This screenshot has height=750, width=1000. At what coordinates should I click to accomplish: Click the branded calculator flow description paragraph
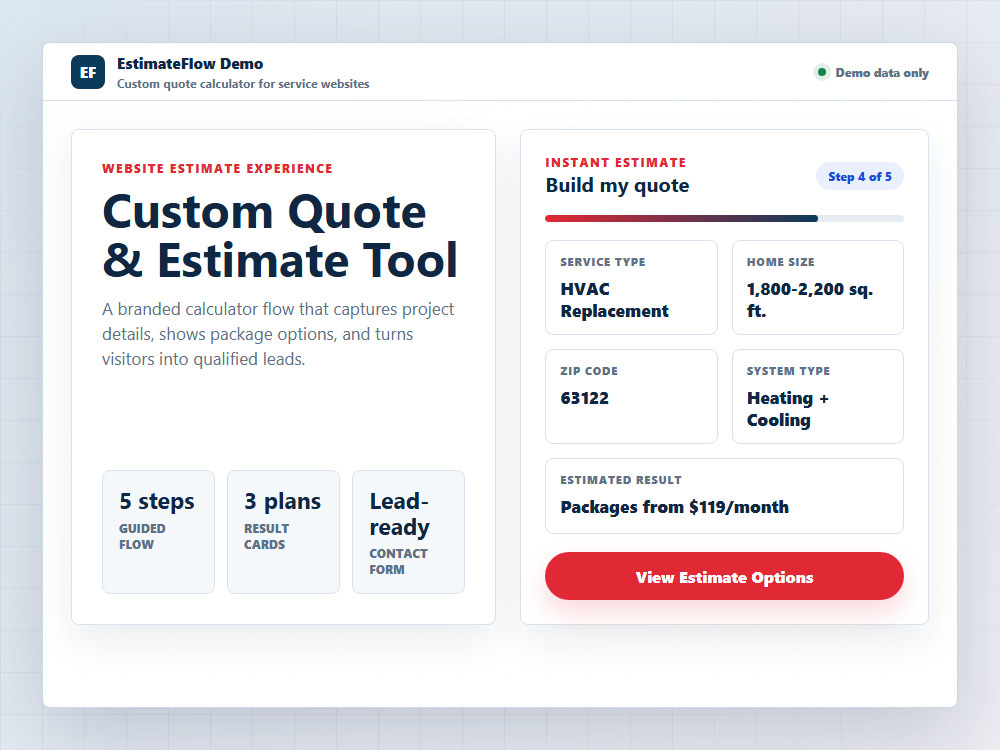pyautogui.click(x=278, y=334)
